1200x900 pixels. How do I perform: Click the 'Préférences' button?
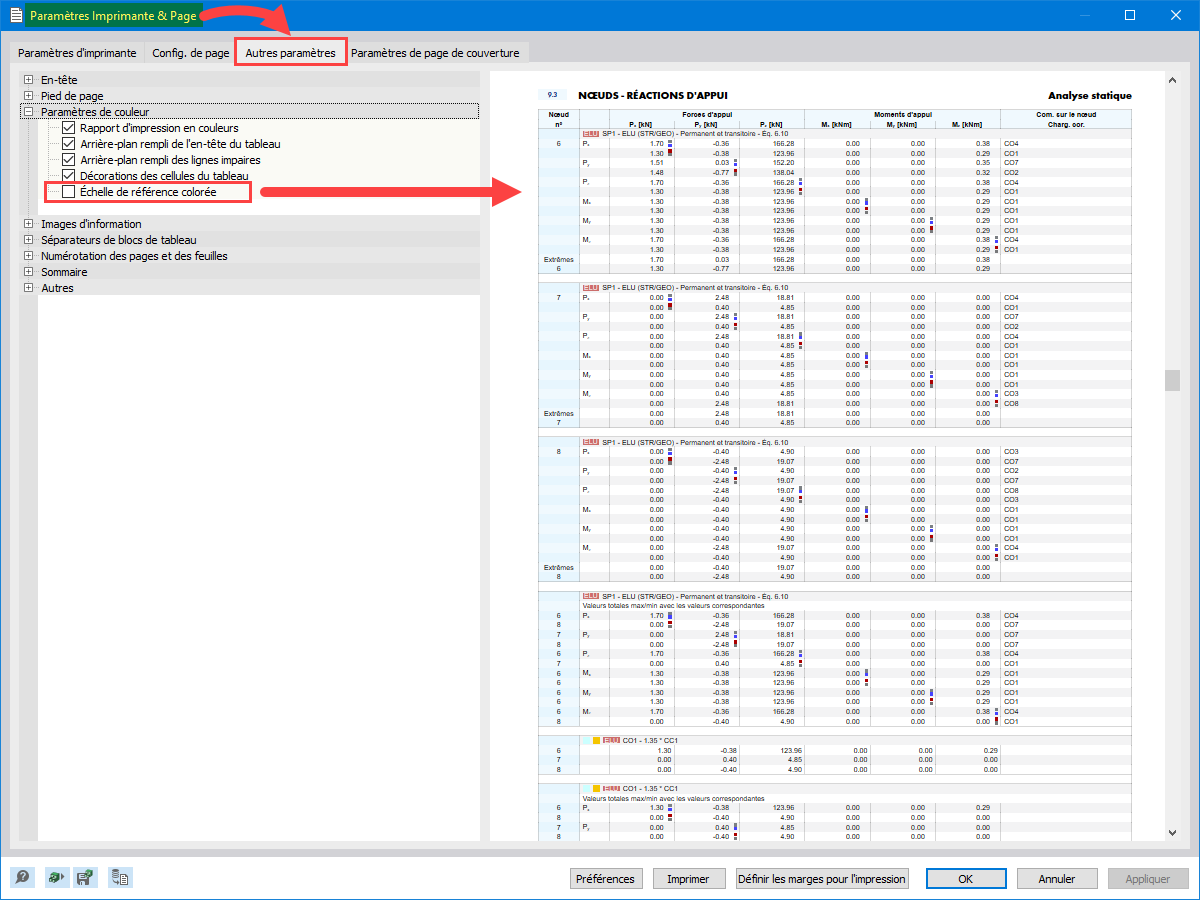[x=606, y=879]
